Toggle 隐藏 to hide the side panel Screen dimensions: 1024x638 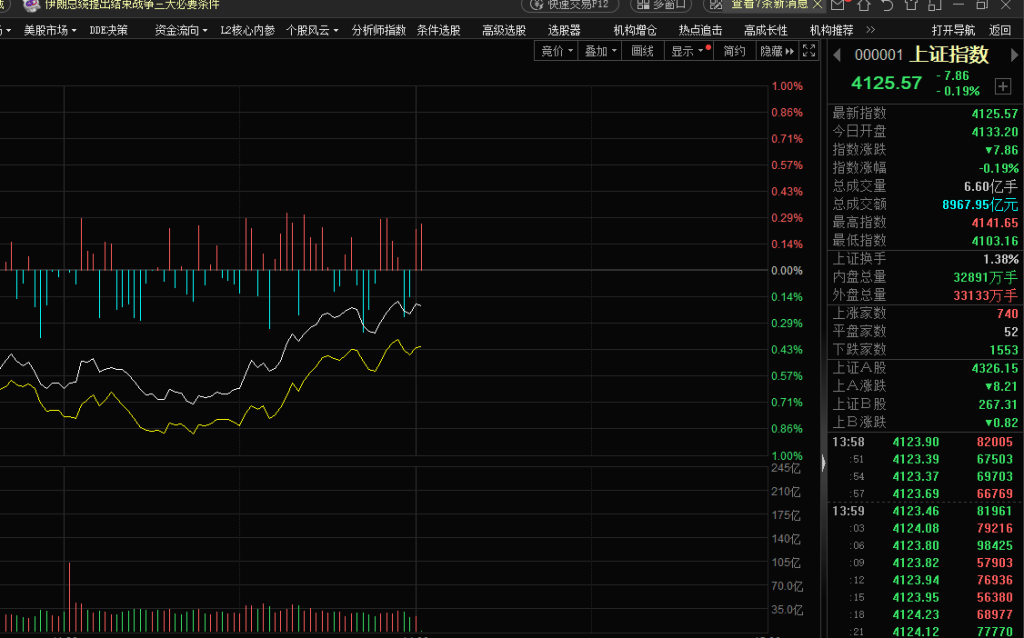tap(776, 51)
